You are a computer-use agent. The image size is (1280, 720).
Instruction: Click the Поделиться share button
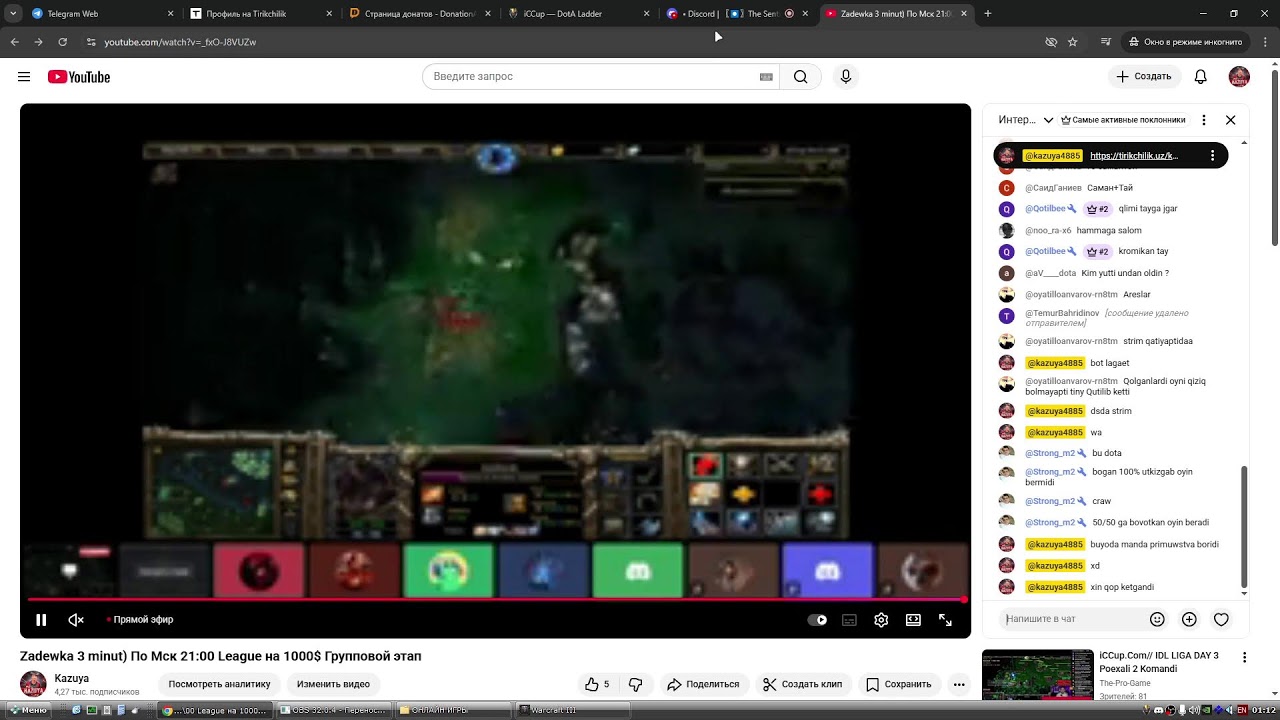703,684
